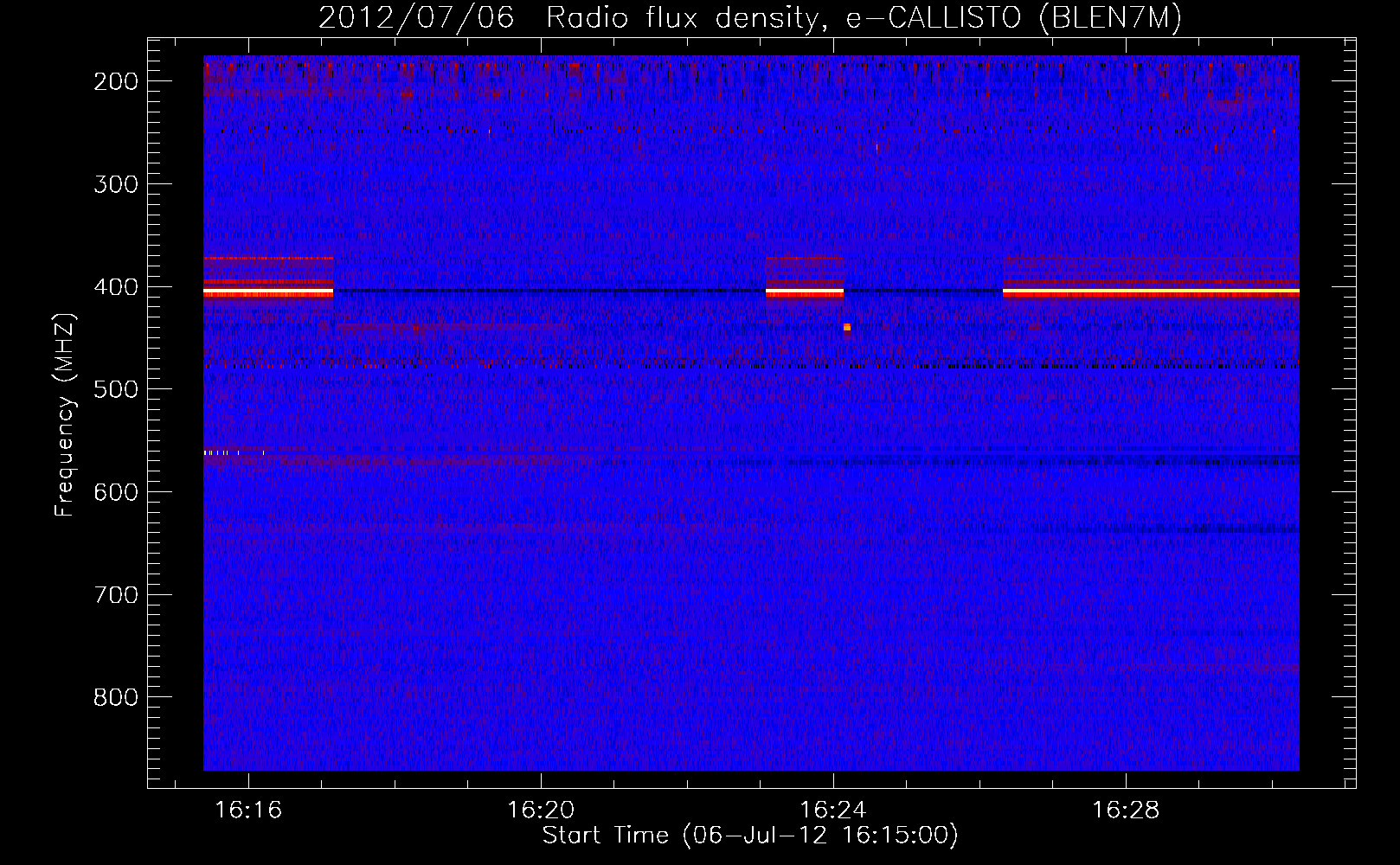1400x865 pixels.
Task: Click the 500 frequency tick label
Action: (115, 389)
